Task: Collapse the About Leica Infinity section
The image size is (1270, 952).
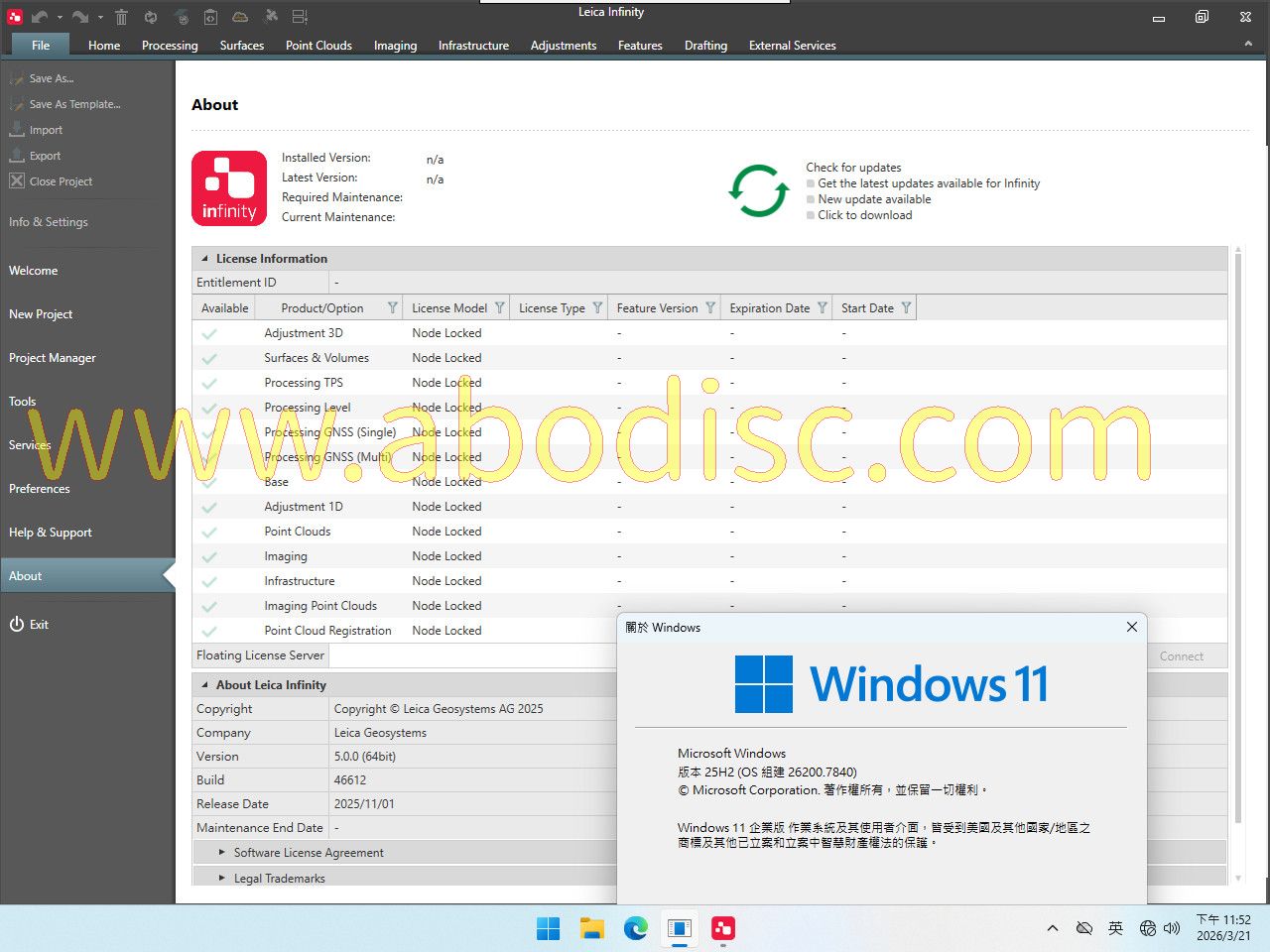Action: [204, 685]
